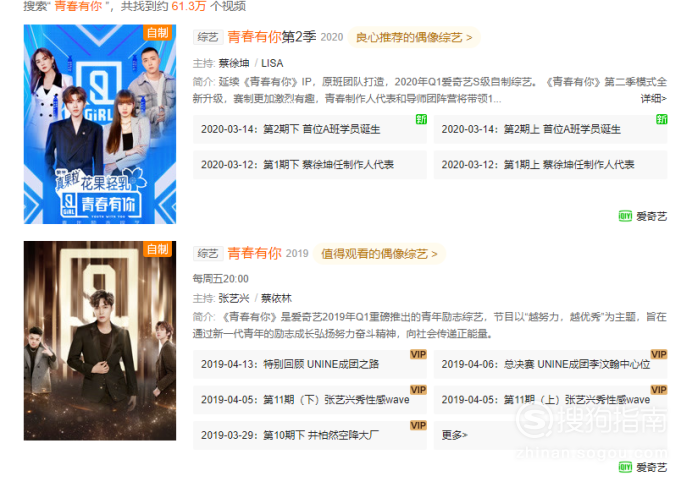Viewport: 692px width, 487px height.
Task: Open the 青春有你第2季 poster thumbnail
Action: click(x=100, y=124)
